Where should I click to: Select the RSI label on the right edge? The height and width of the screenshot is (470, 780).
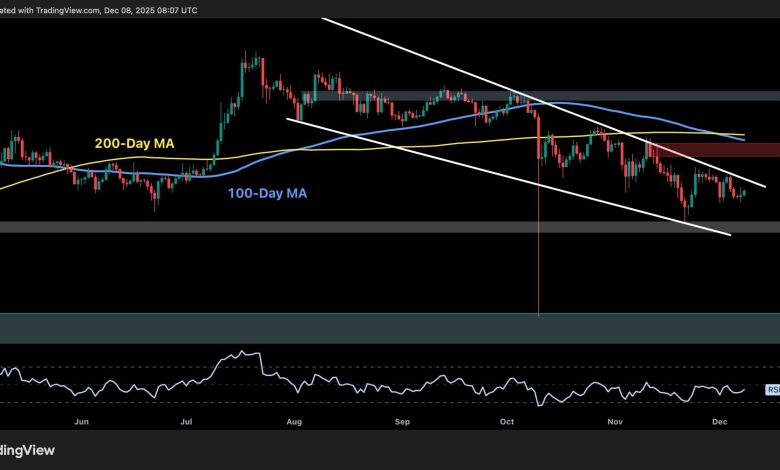[773, 390]
